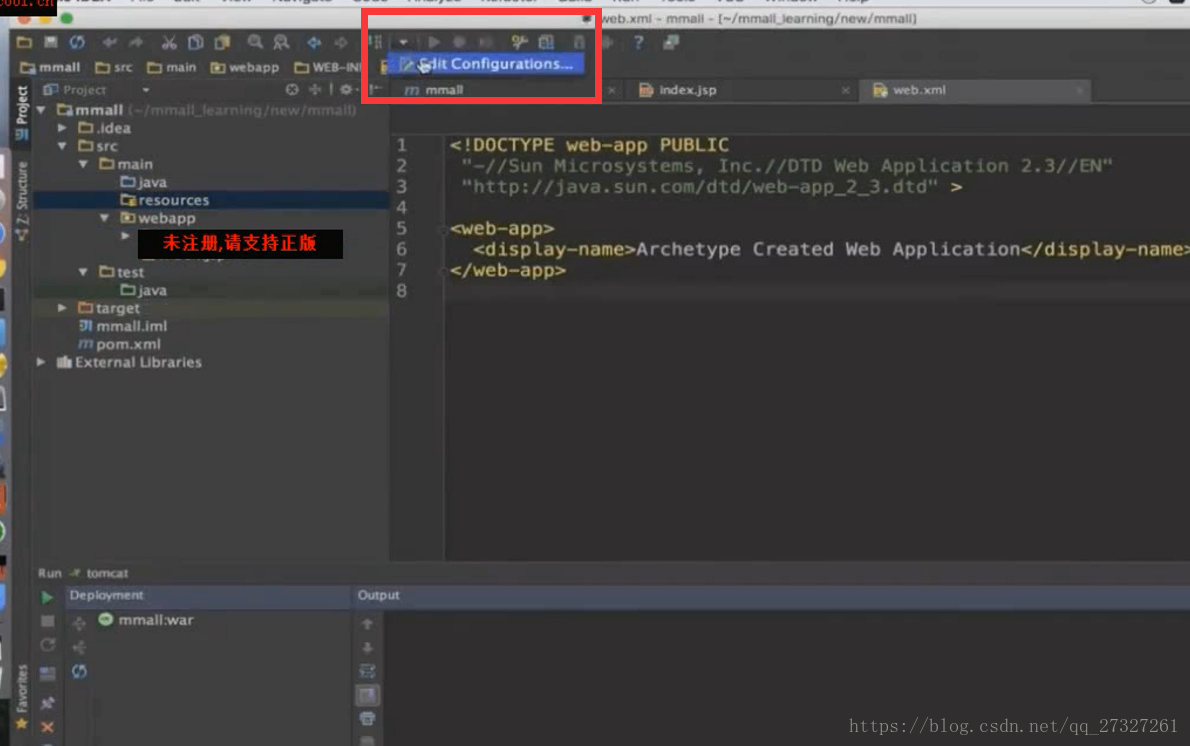Click Stop square in Run panel
The height and width of the screenshot is (746, 1190).
(47, 622)
